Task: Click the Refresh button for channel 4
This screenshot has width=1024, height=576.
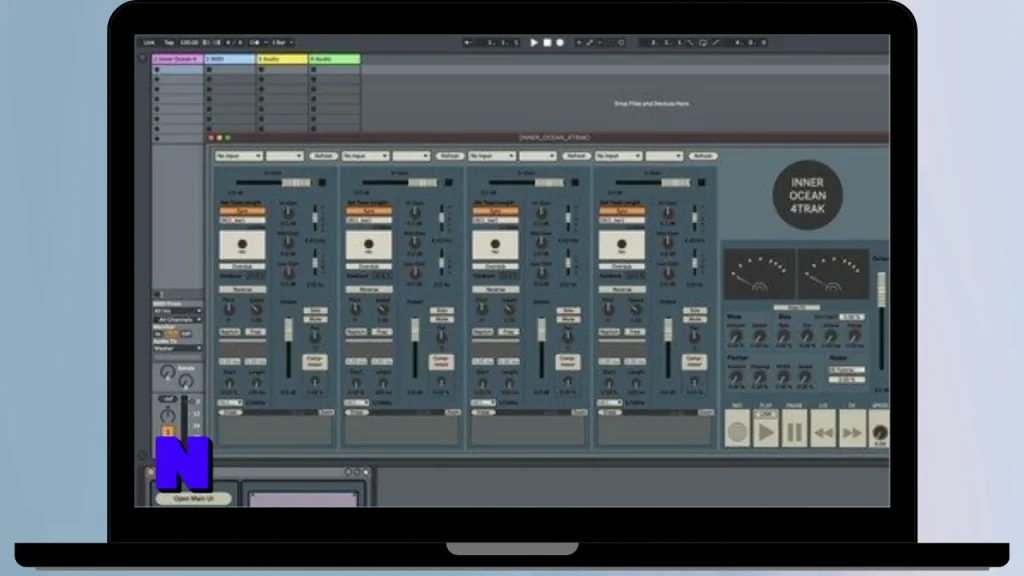Action: tap(703, 156)
